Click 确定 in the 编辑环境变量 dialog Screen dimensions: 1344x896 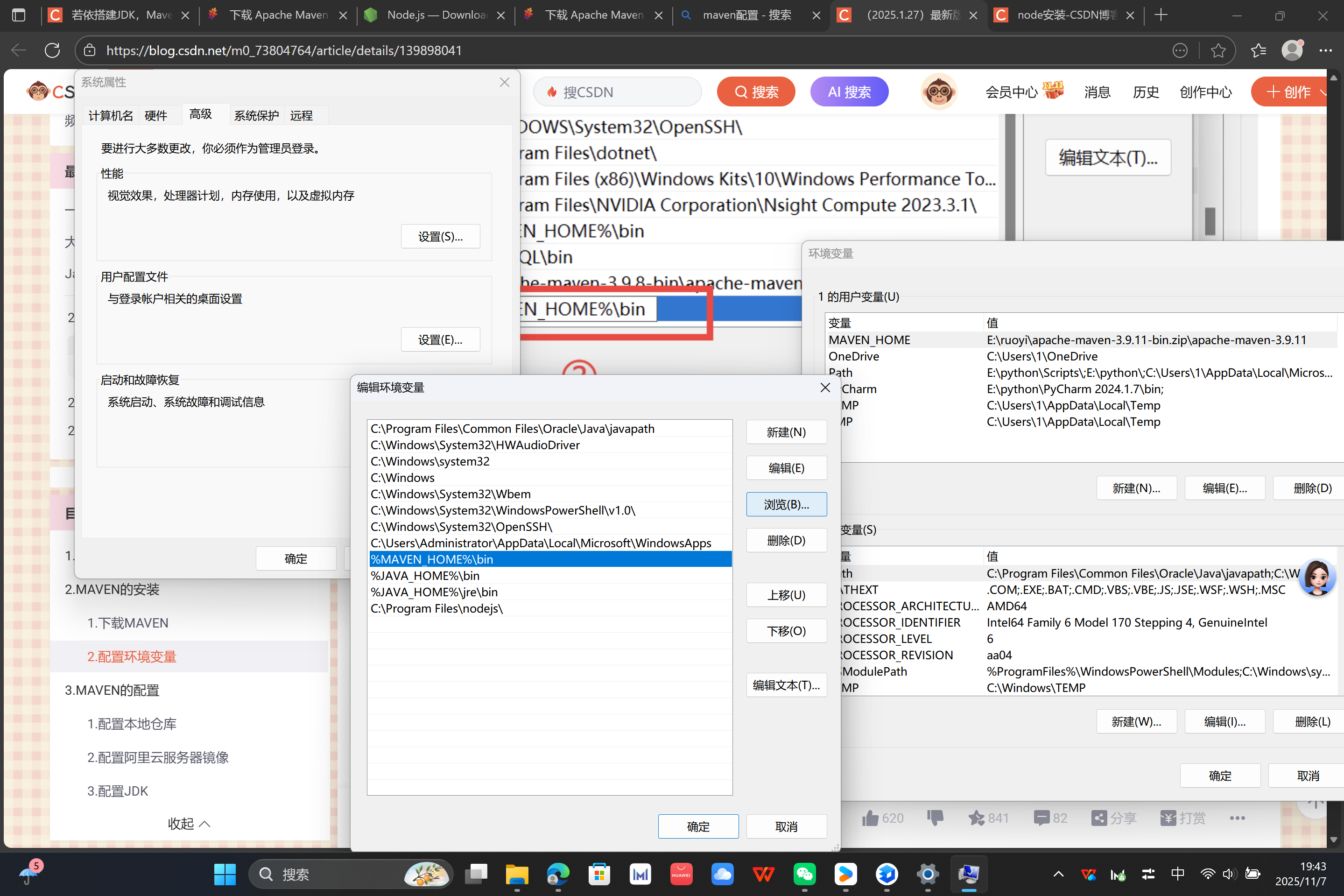coord(698,826)
